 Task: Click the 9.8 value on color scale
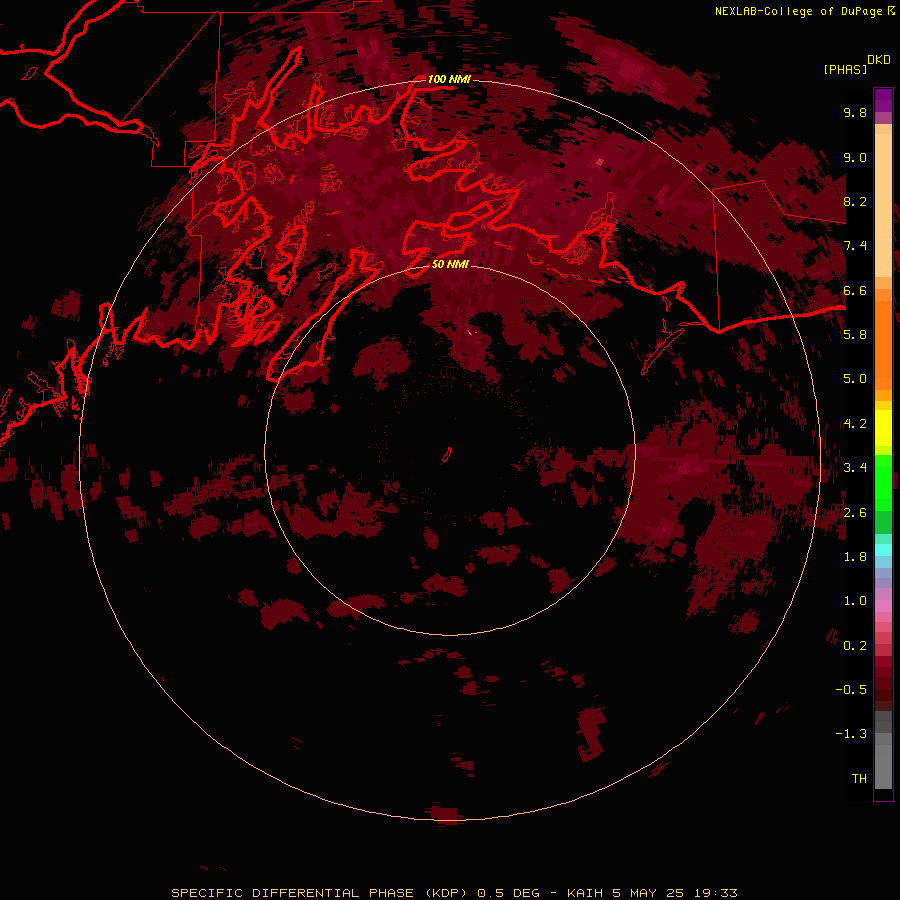coord(855,112)
